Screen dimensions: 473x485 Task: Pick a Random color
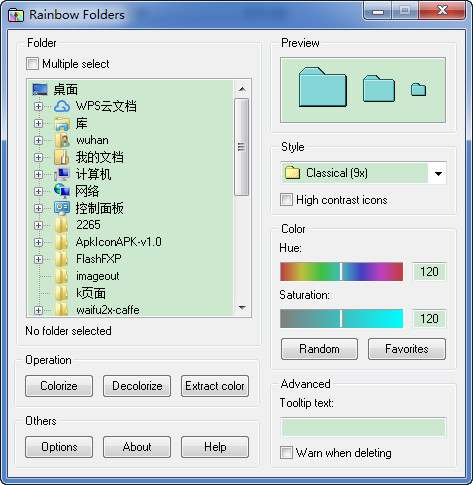[x=319, y=349]
